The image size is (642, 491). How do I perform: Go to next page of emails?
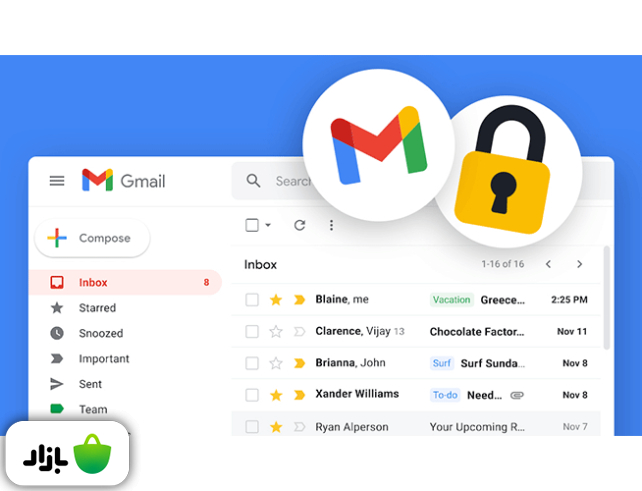tap(579, 264)
